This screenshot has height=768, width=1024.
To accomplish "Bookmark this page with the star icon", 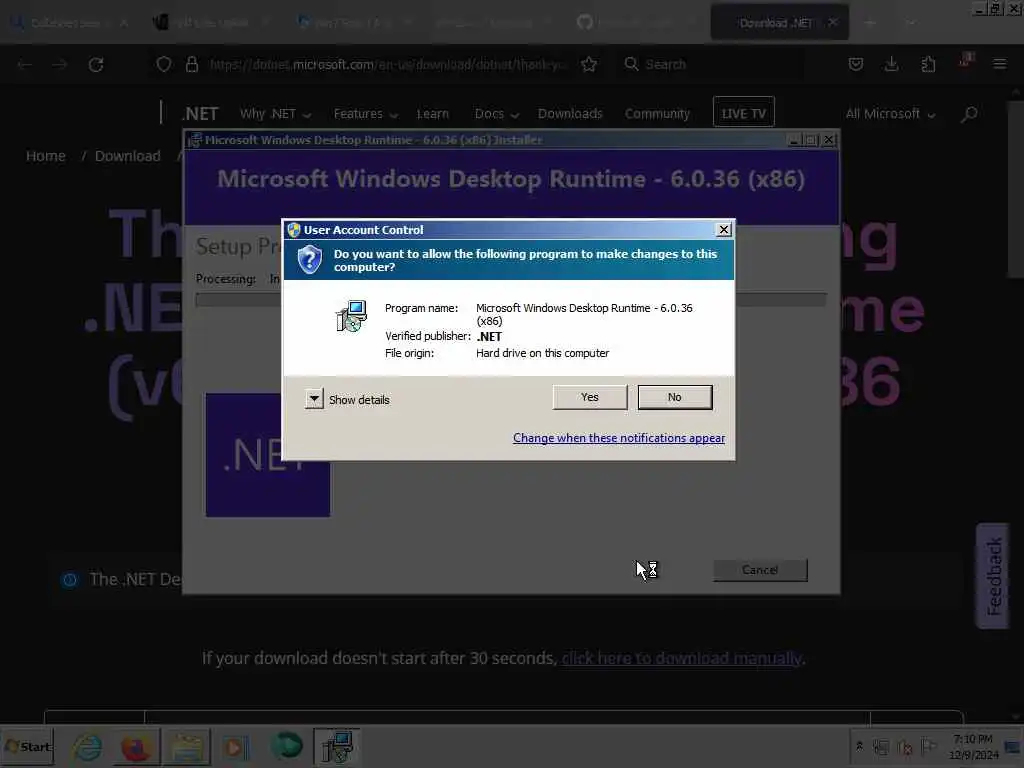I will coord(589,64).
